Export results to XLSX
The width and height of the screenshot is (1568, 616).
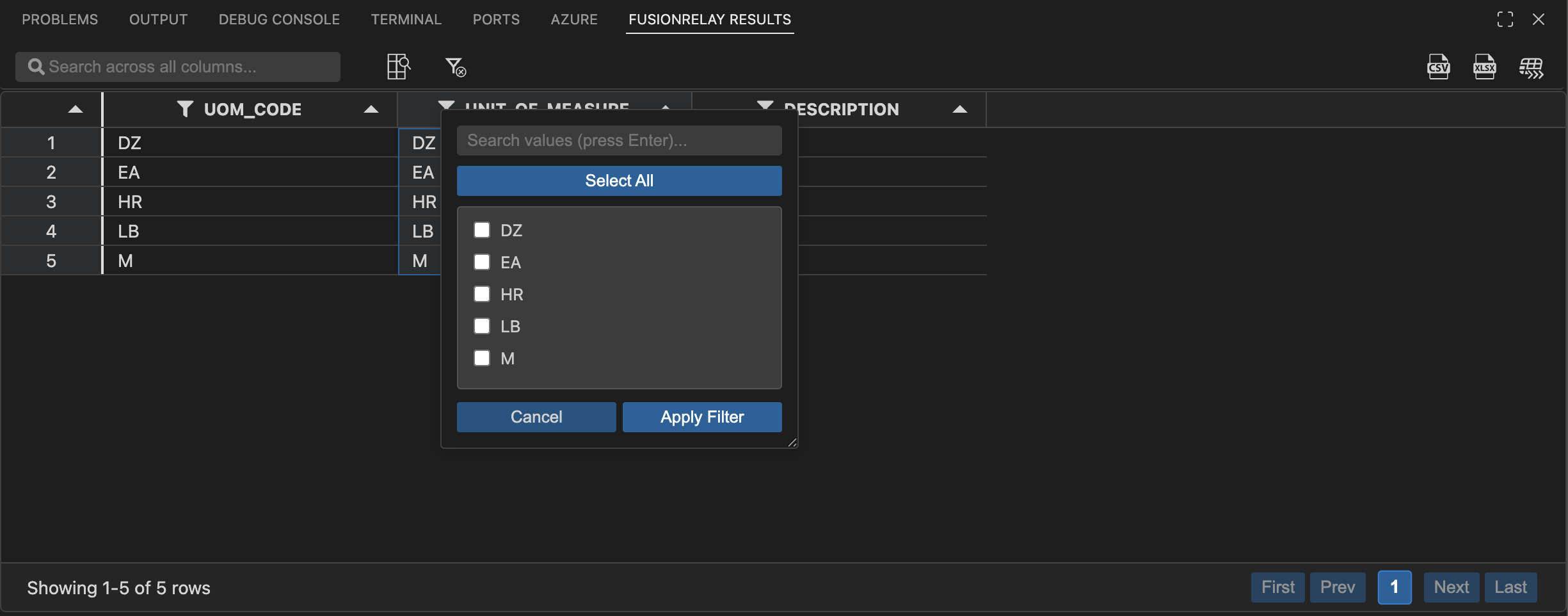[x=1484, y=67]
